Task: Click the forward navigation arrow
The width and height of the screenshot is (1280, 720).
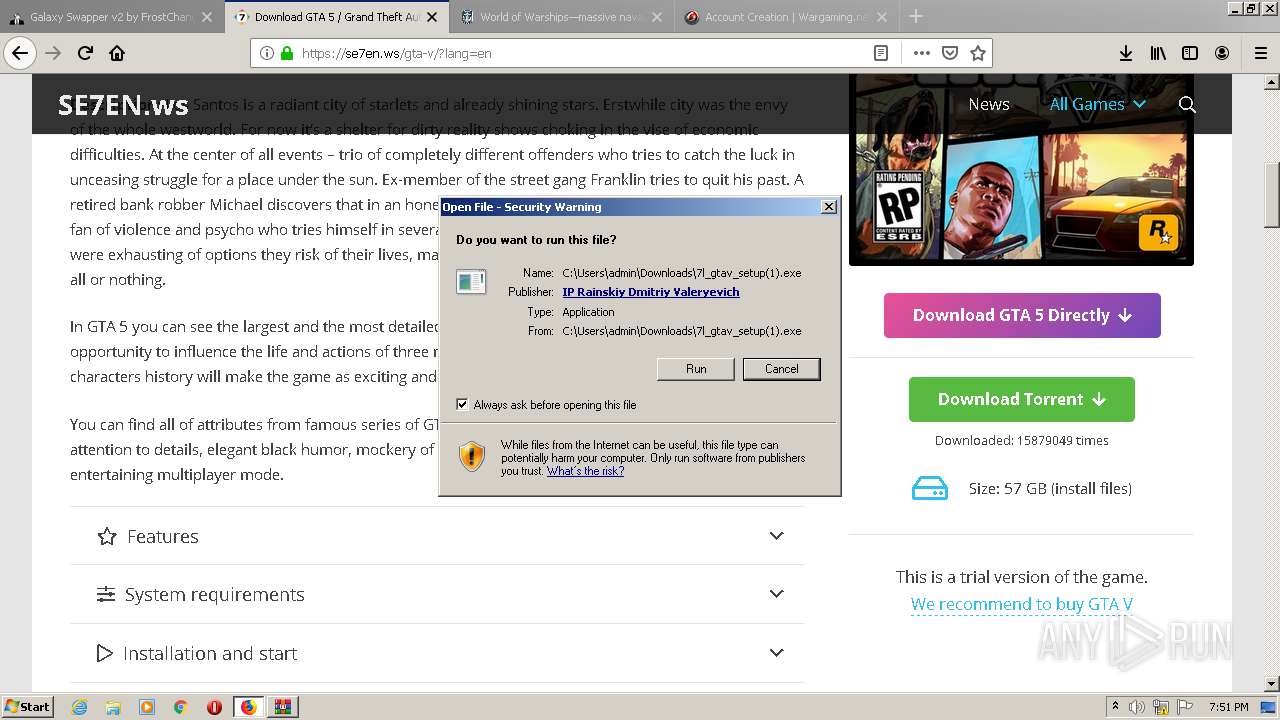Action: (x=53, y=53)
